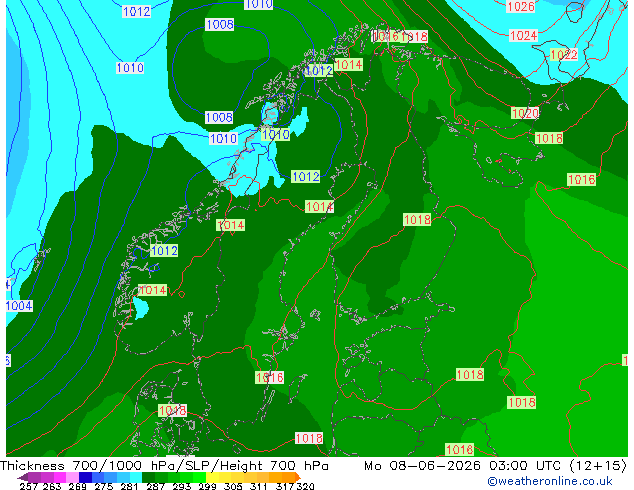Select the cyan legend color swatch

pos(136,477)
